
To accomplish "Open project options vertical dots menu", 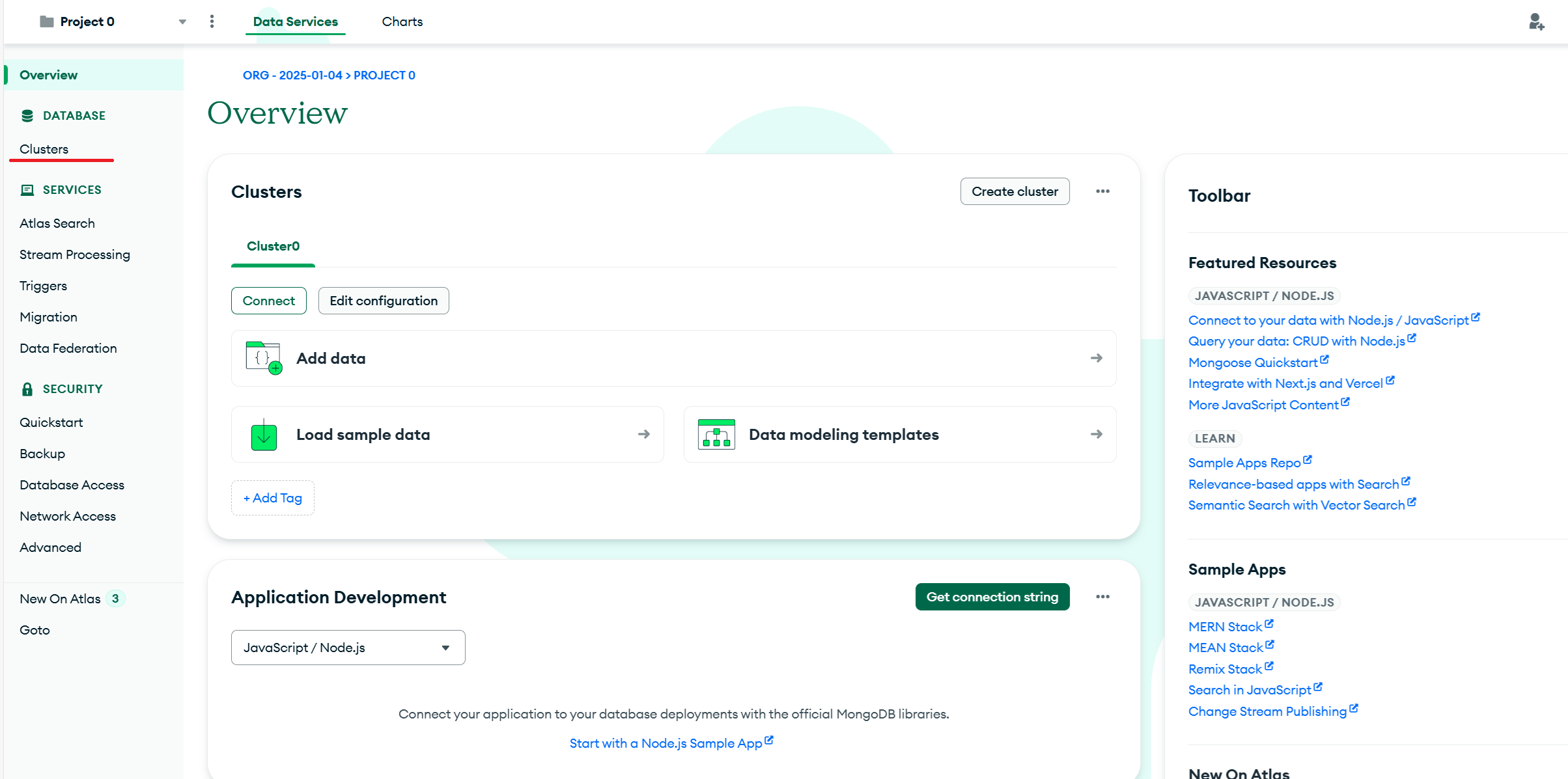I will click(x=212, y=21).
